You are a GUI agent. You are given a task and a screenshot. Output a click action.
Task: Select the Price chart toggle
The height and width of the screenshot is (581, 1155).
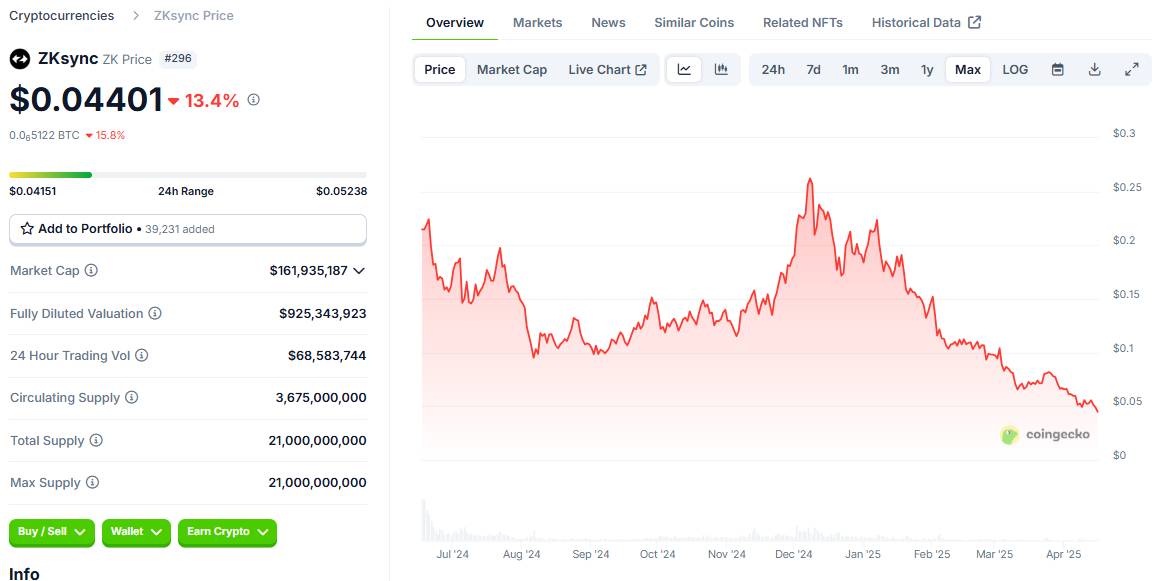click(440, 69)
